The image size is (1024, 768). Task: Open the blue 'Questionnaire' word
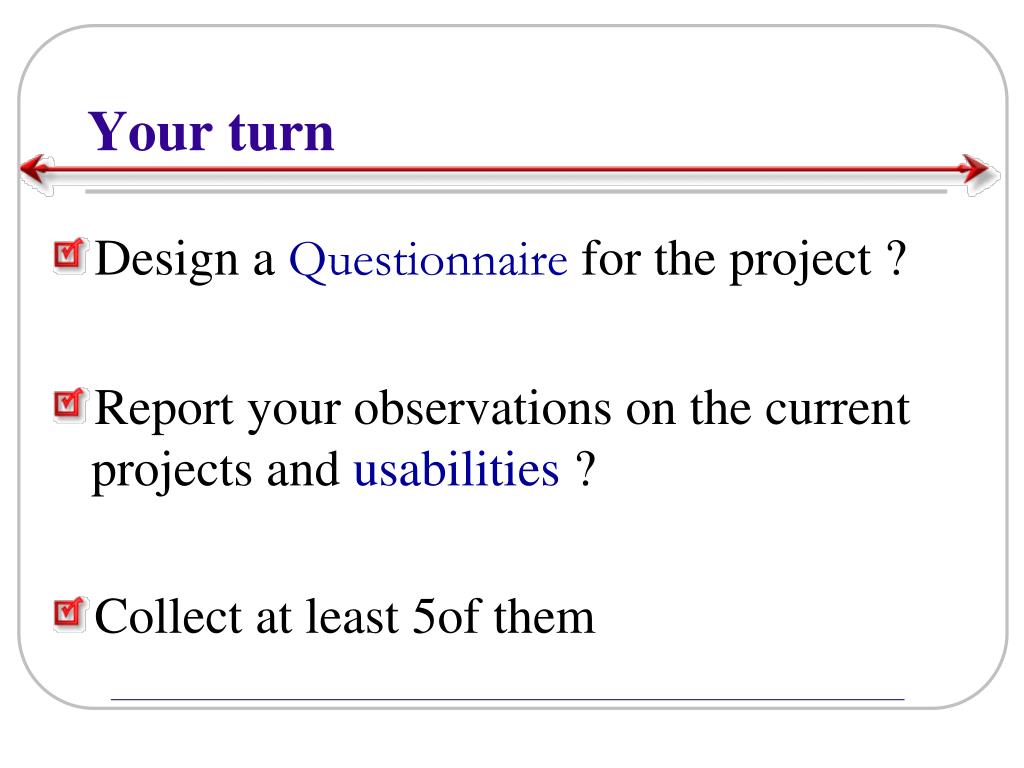tap(428, 261)
